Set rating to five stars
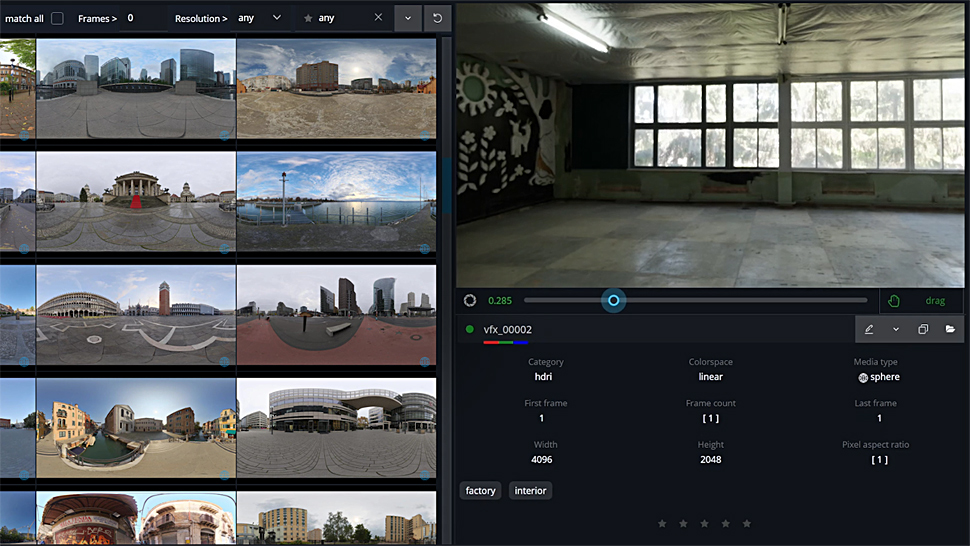 pyautogui.click(x=747, y=524)
